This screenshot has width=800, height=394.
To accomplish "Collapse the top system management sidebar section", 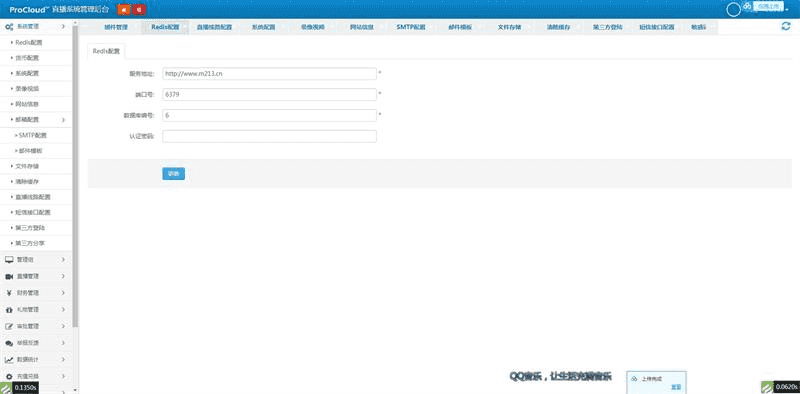I will [63, 26].
